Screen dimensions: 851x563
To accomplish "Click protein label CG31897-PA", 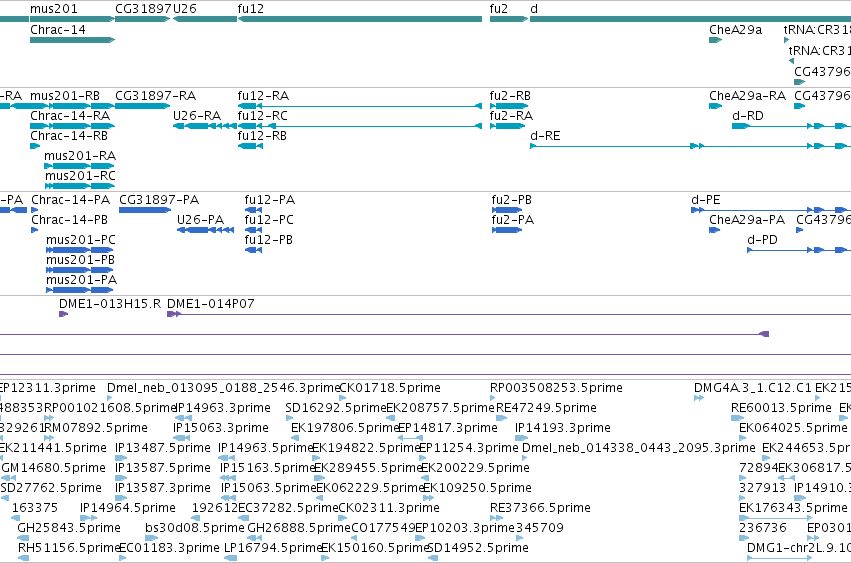I will point(159,200).
